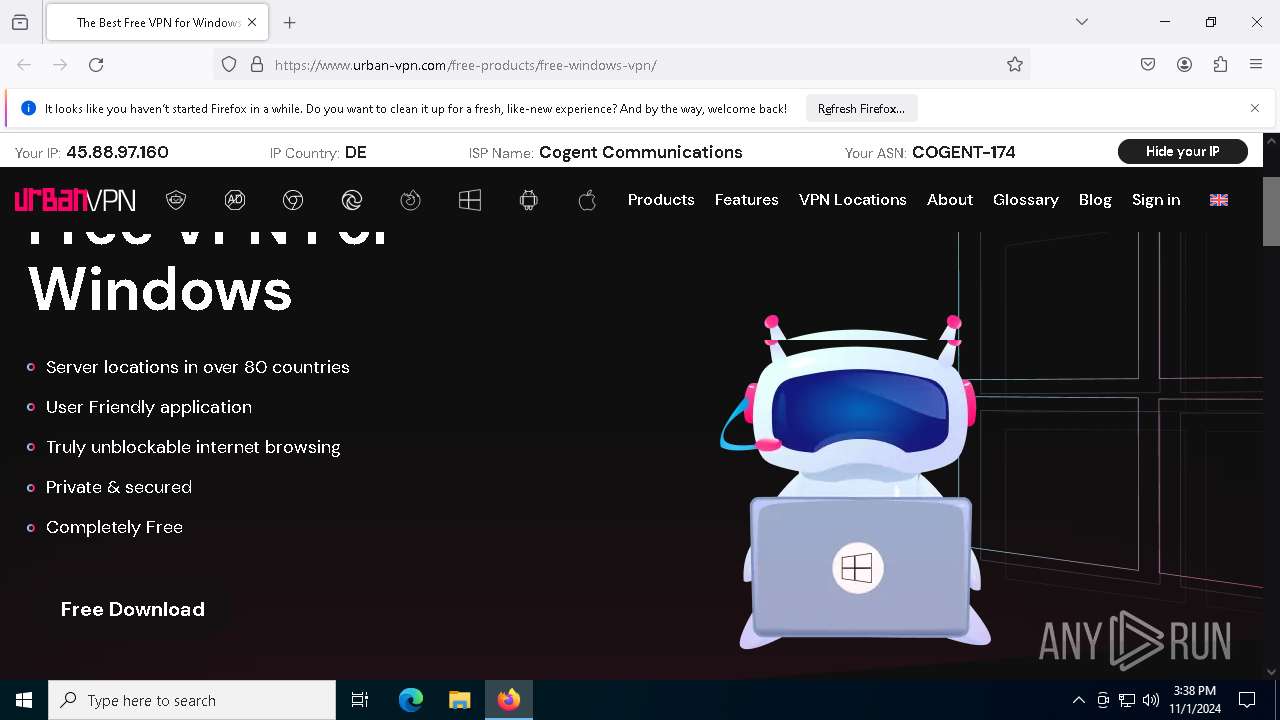Image resolution: width=1280 pixels, height=720 pixels.
Task: Open the Glossary page
Action: [x=1026, y=200]
